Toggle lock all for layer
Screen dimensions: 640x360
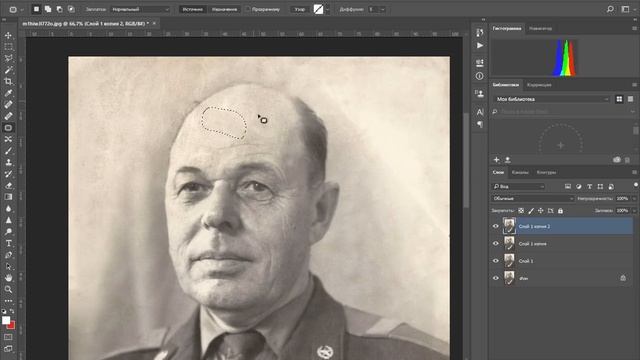tap(560, 211)
